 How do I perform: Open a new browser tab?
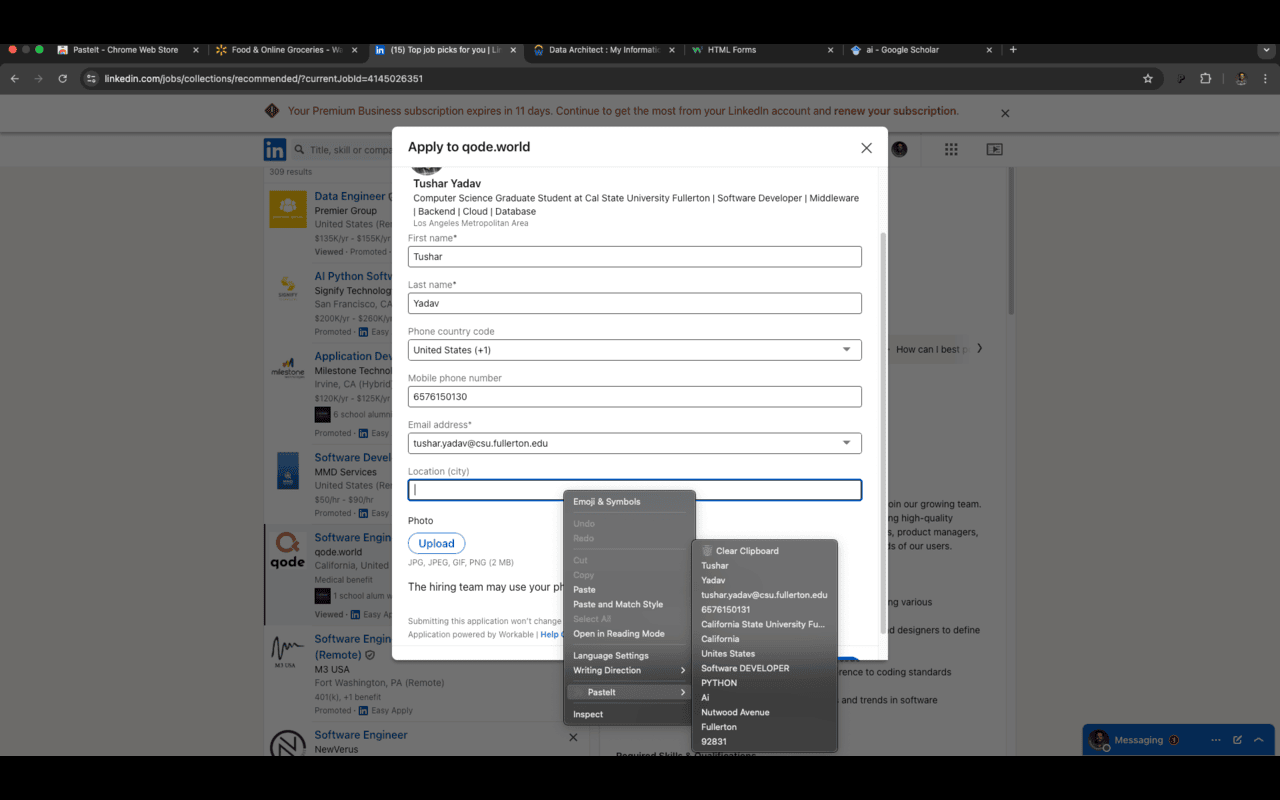[x=1013, y=50]
